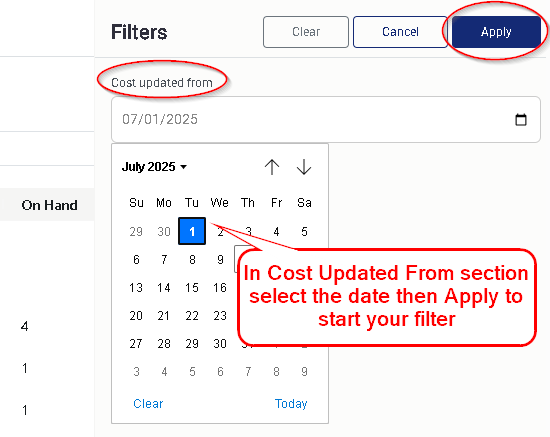This screenshot has height=437, width=550.
Task: Click the Apply filters button
Action: tap(496, 32)
